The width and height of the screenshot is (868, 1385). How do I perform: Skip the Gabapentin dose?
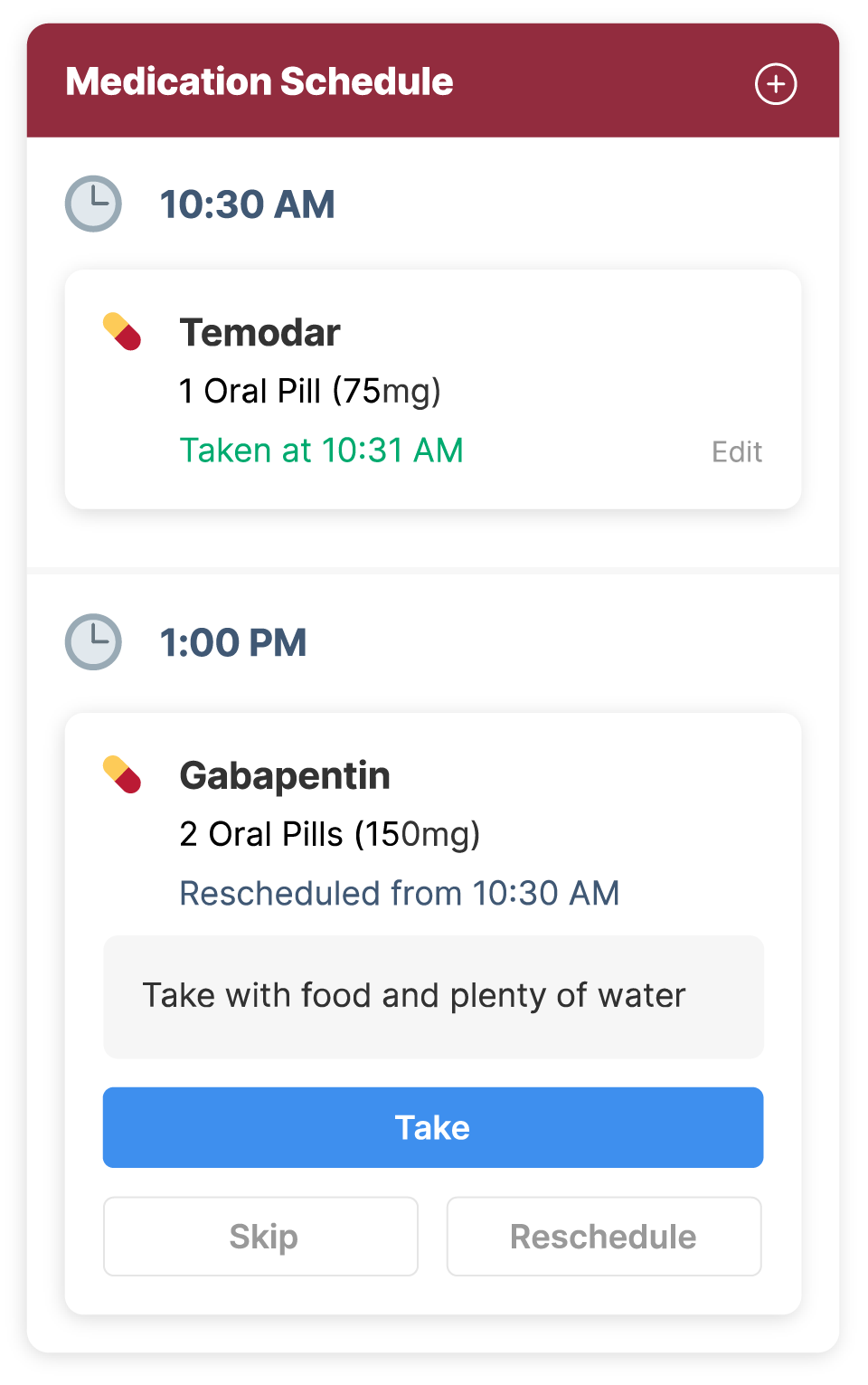[x=260, y=1236]
